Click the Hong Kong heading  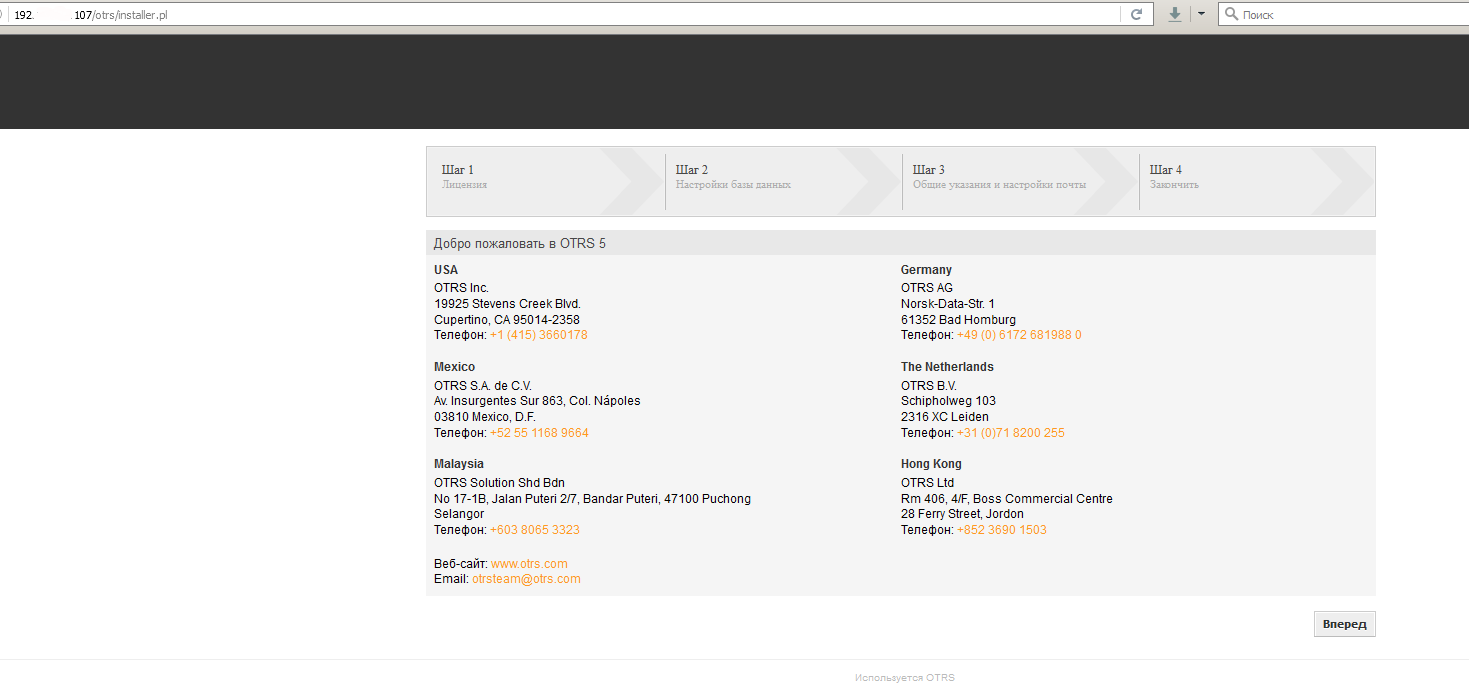click(931, 464)
